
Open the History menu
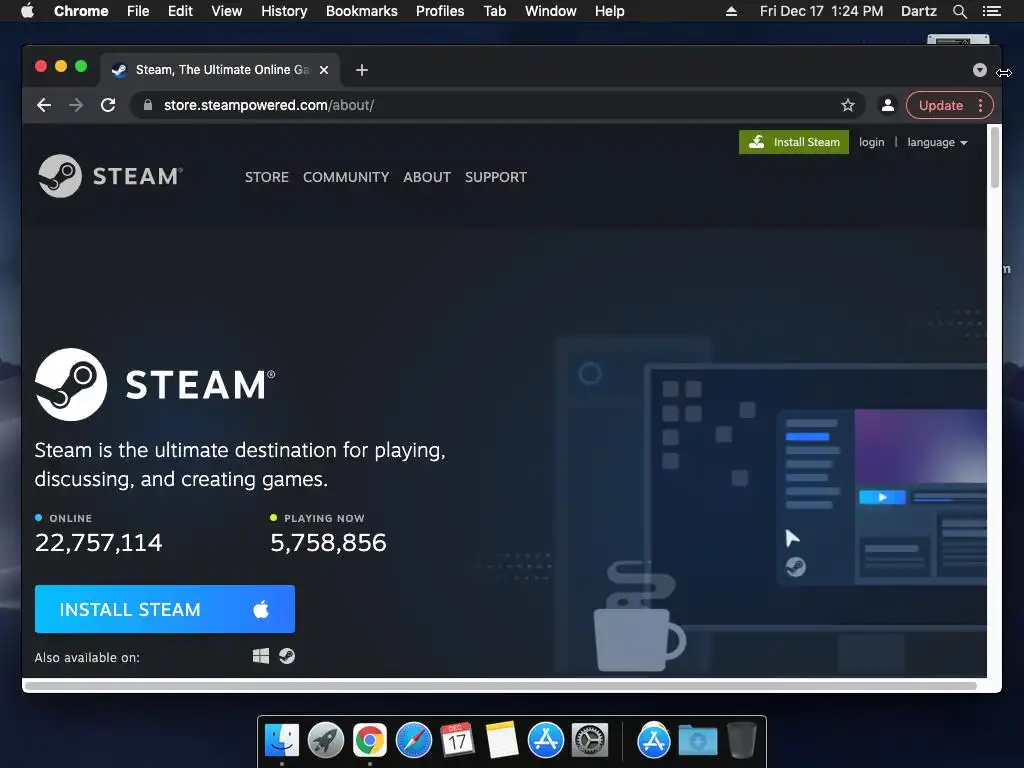[284, 11]
